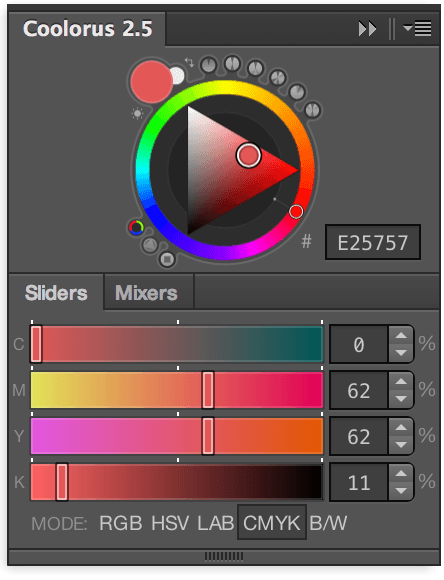Image resolution: width=444 pixels, height=580 pixels.
Task: Click the second color harmony pie icon
Action: click(x=232, y=63)
